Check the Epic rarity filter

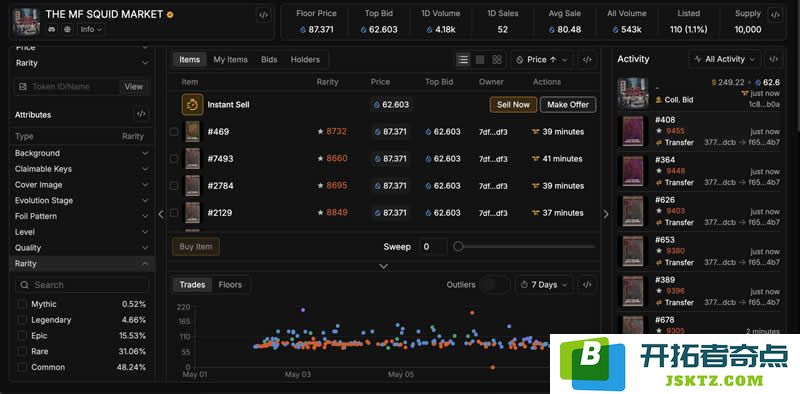pos(22,336)
